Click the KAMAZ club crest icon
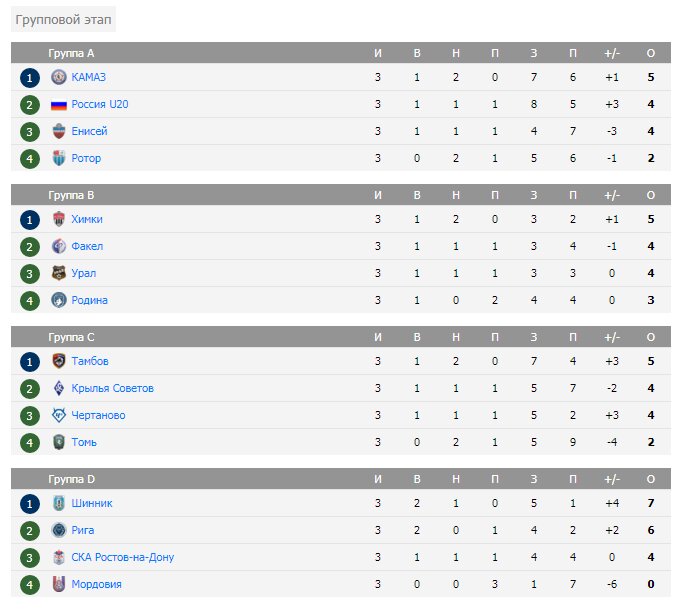 59,77
